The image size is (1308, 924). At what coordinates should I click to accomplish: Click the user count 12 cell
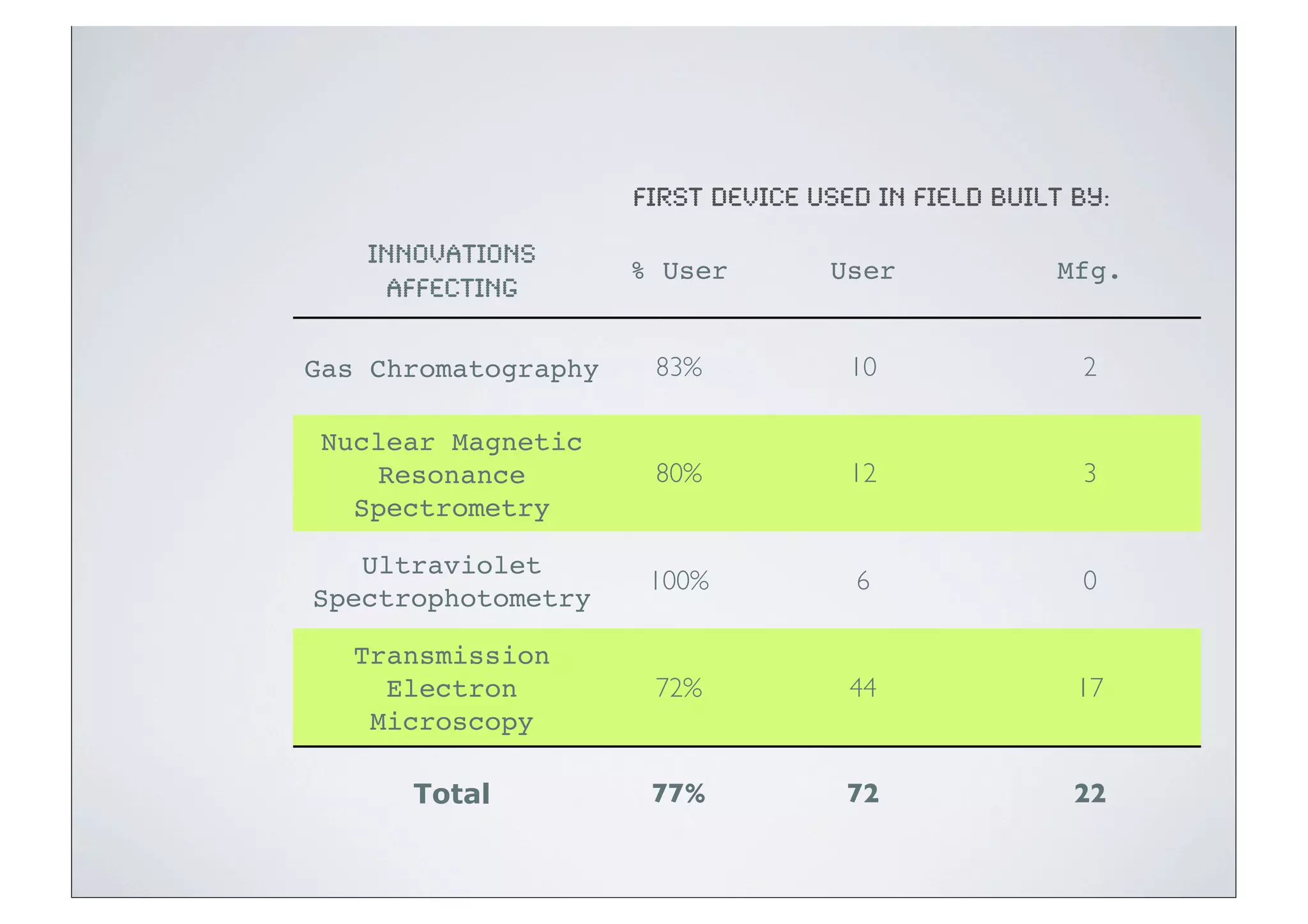863,474
